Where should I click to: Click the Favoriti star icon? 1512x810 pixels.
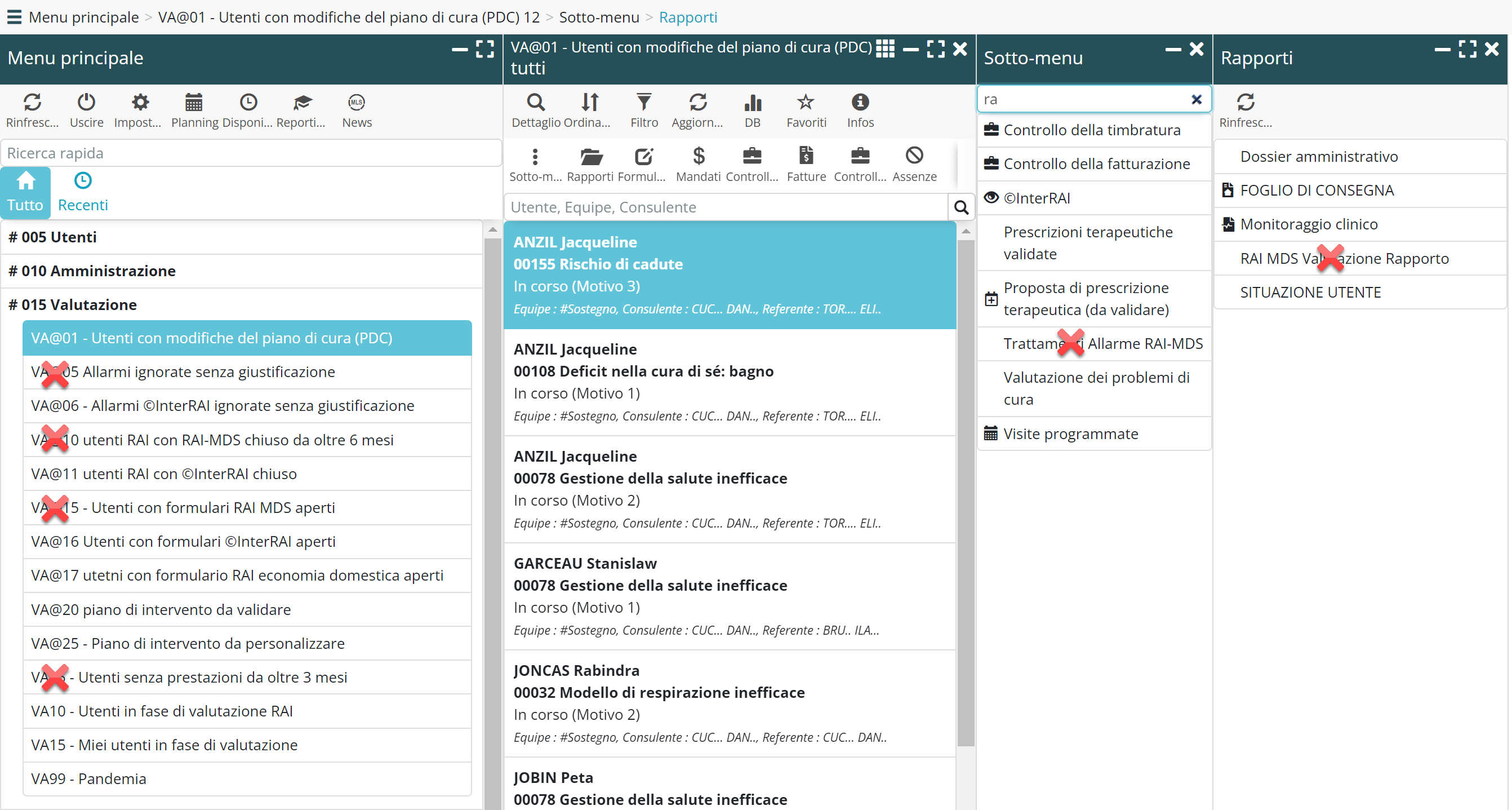click(806, 103)
